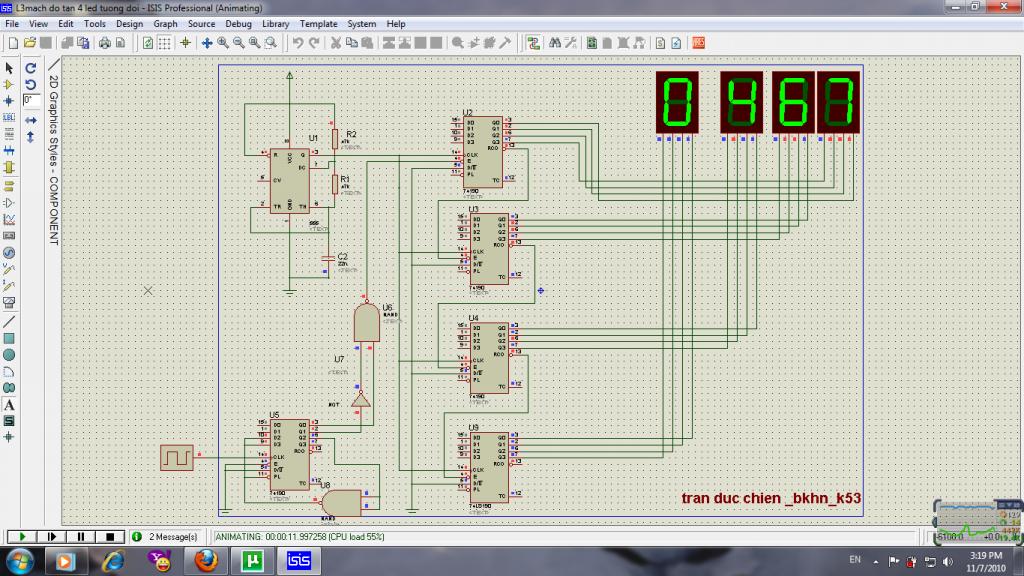This screenshot has height=576, width=1024.
Task: Zoom in using magnifier plus icon
Action: (x=223, y=43)
